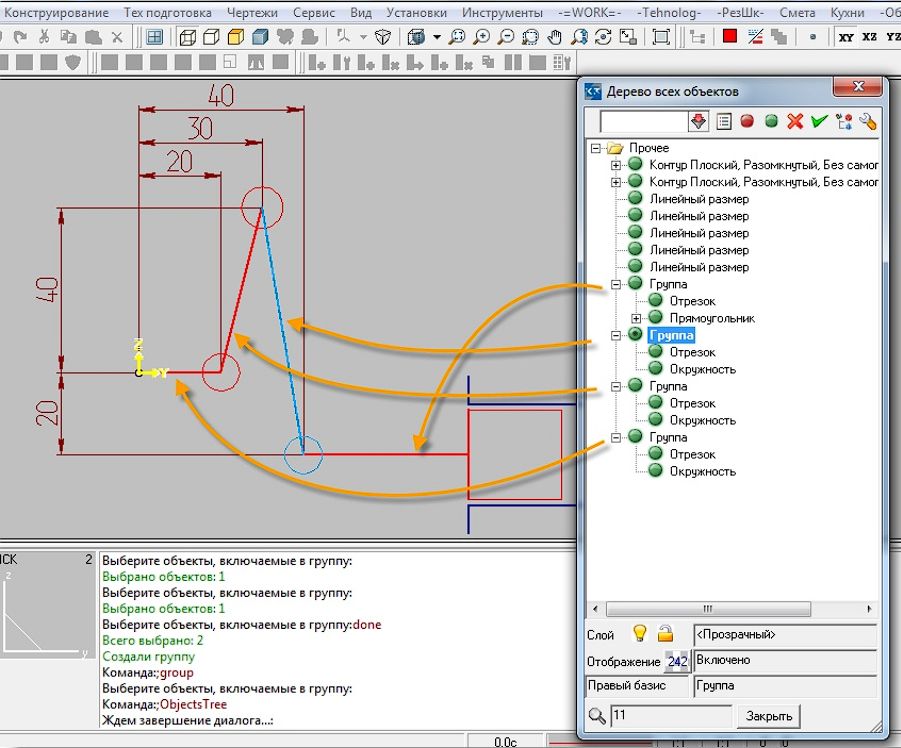
Task: Select the Окружность item under last Группа
Action: (x=702, y=471)
